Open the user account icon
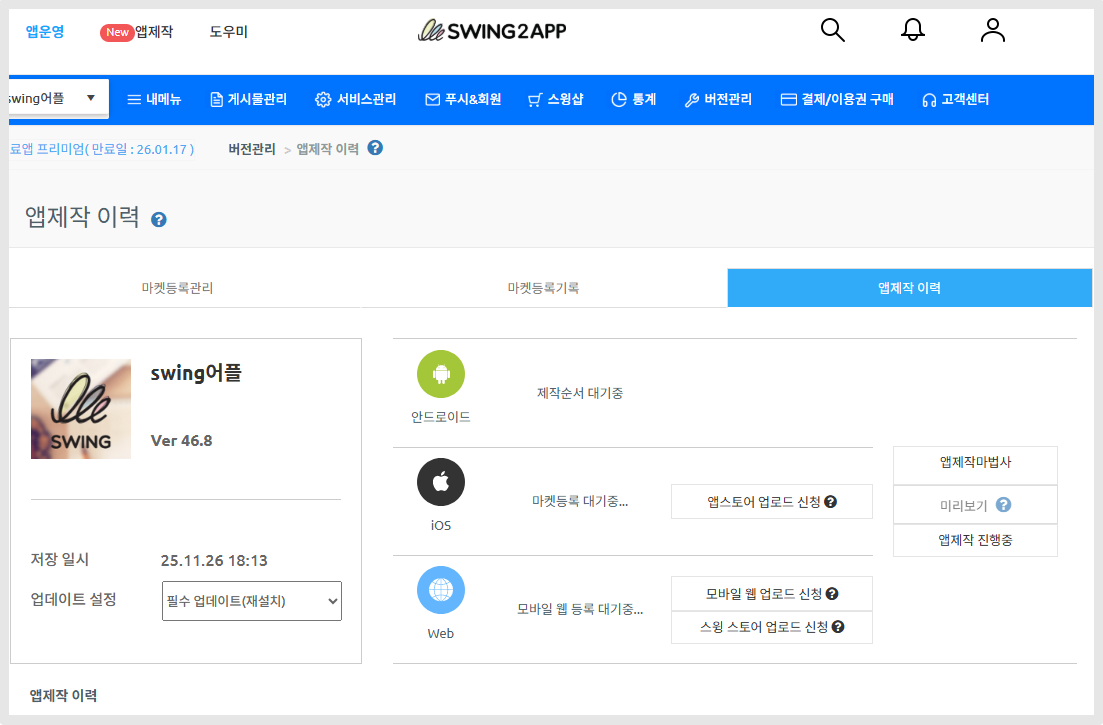The image size is (1103, 725). pos(992,30)
